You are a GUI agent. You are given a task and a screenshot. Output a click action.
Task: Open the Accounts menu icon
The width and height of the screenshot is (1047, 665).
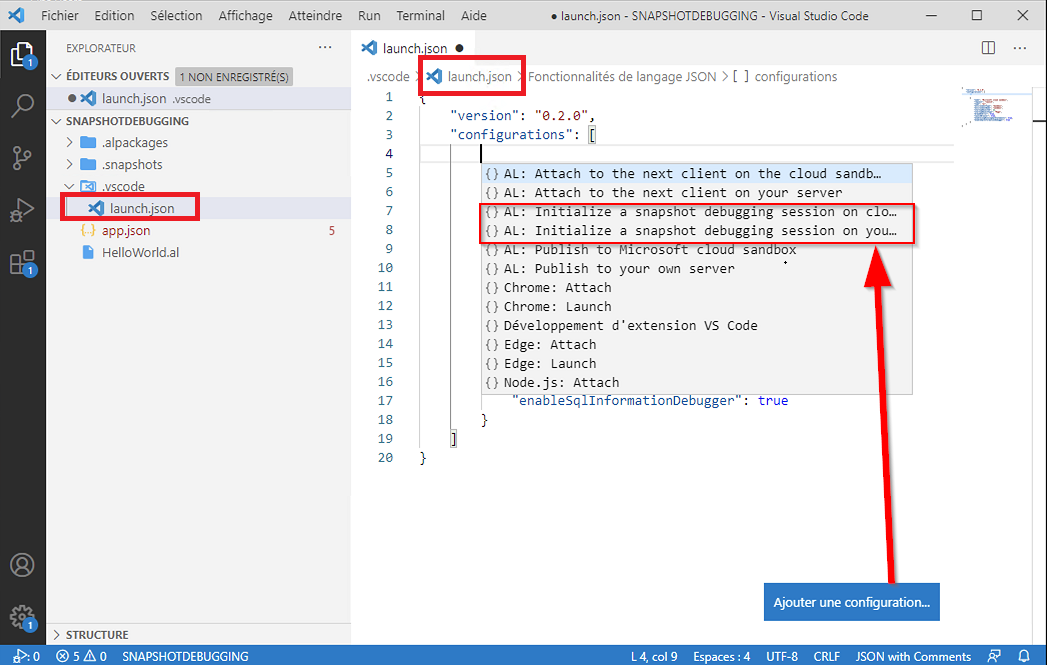click(x=22, y=565)
